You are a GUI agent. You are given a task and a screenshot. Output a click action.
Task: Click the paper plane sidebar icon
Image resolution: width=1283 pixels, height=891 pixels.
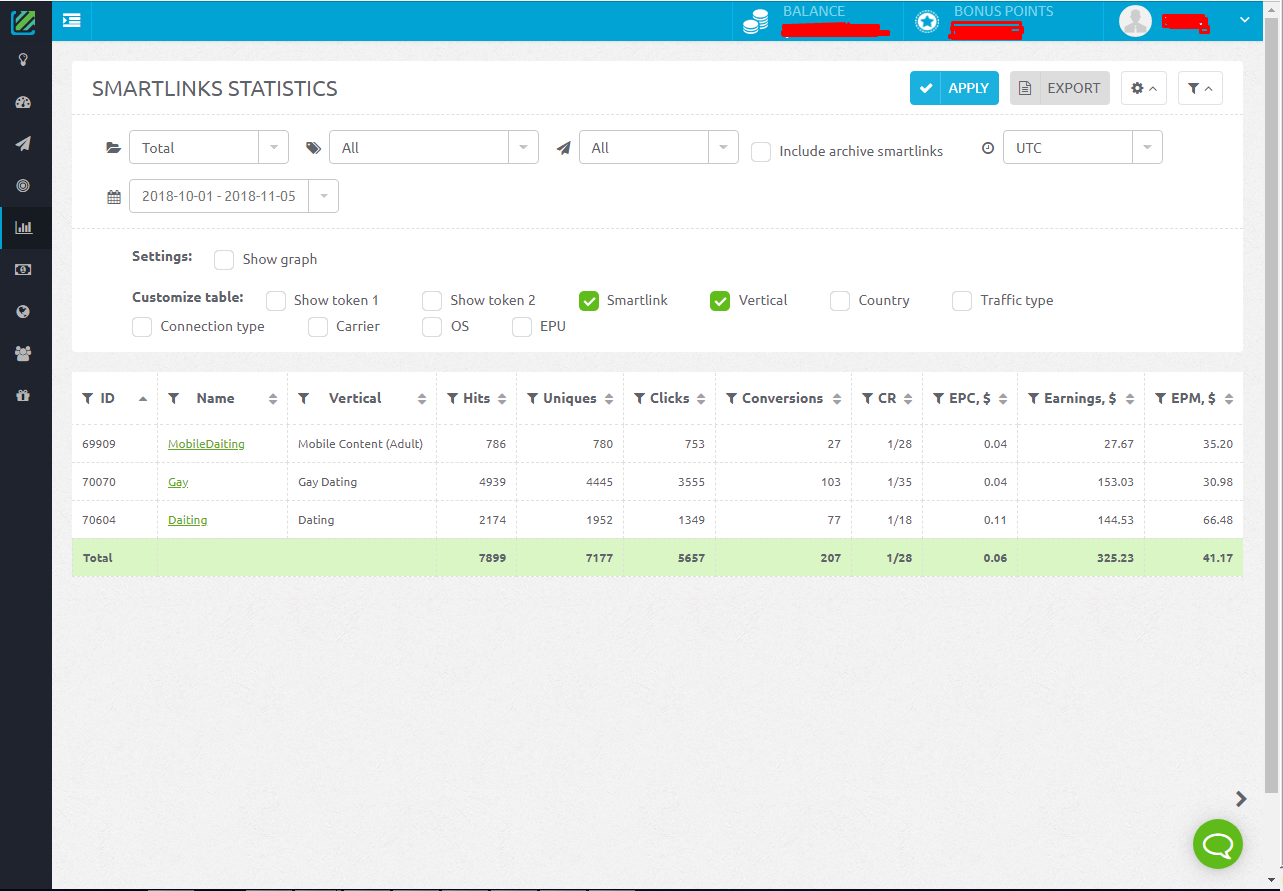coord(24,144)
